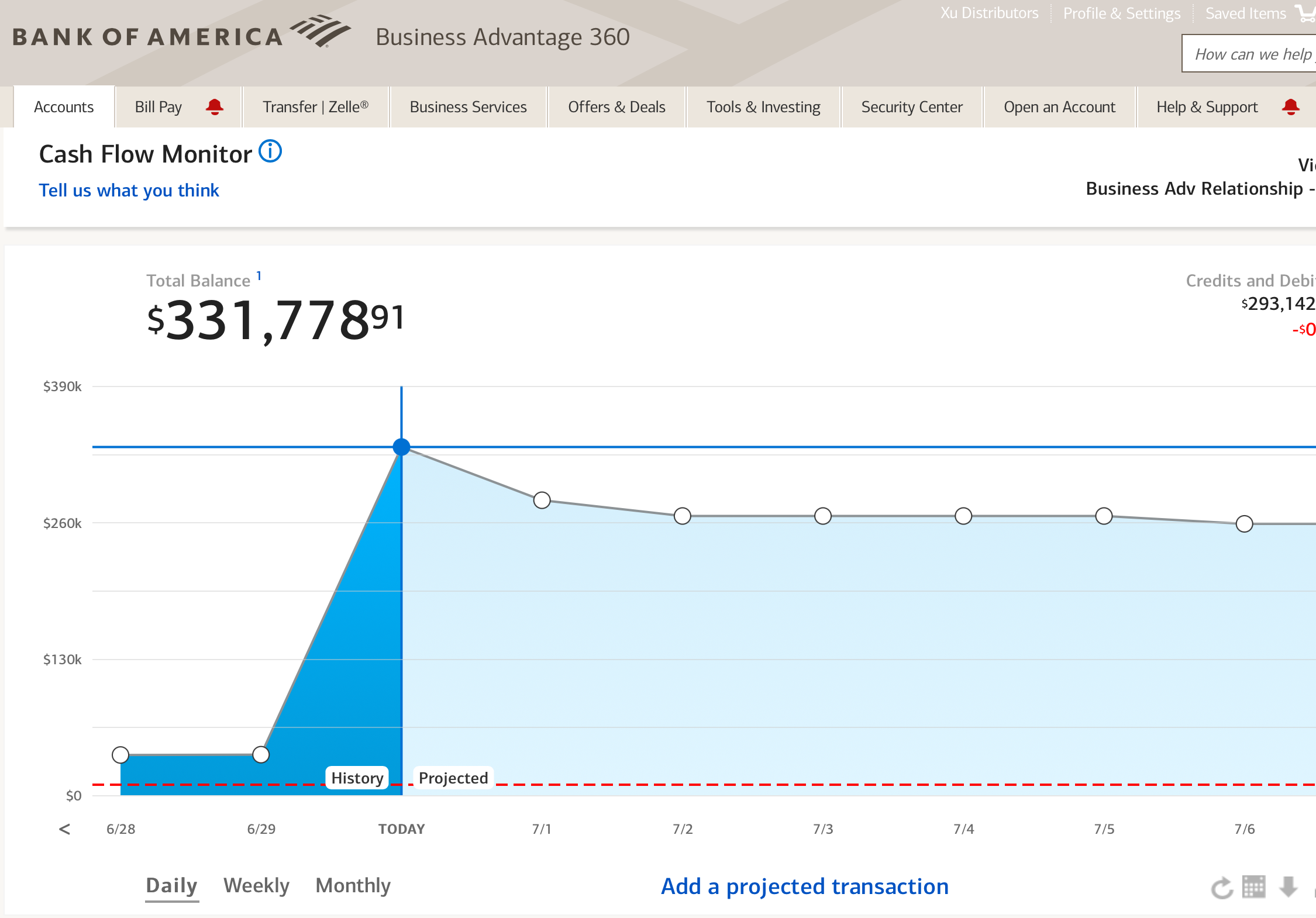Switch chart to Monthly view
Image resolution: width=1316 pixels, height=918 pixels.
[x=353, y=885]
